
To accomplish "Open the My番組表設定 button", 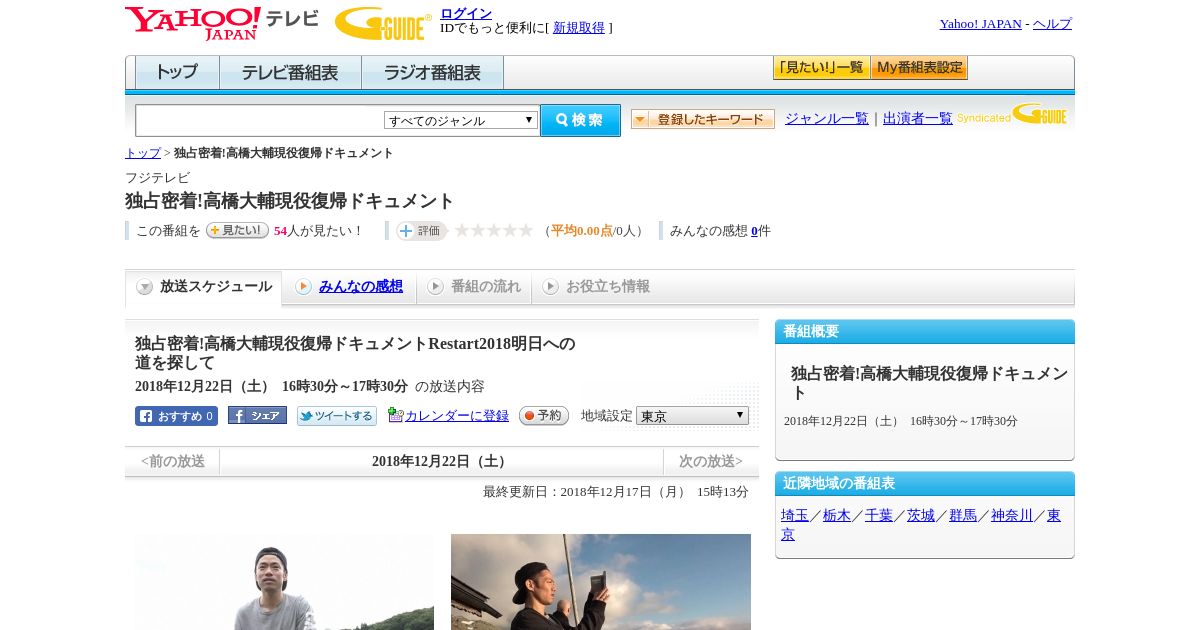I will [x=919, y=67].
